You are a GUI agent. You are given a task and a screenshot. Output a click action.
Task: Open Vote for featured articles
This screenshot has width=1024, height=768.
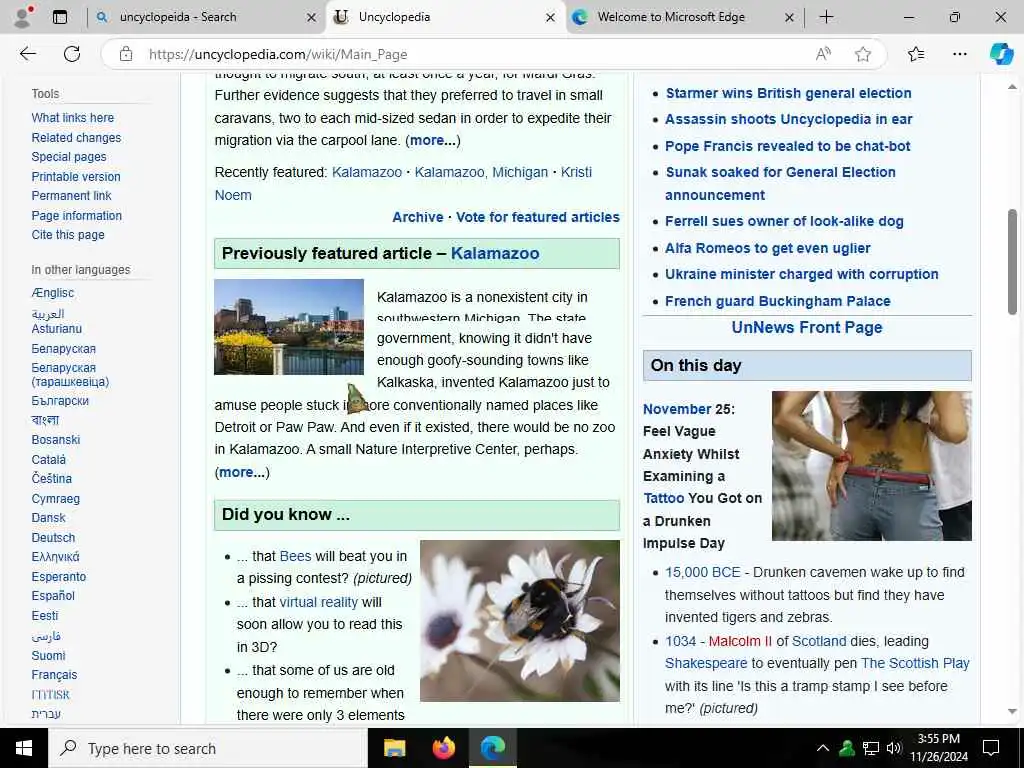[x=537, y=217]
